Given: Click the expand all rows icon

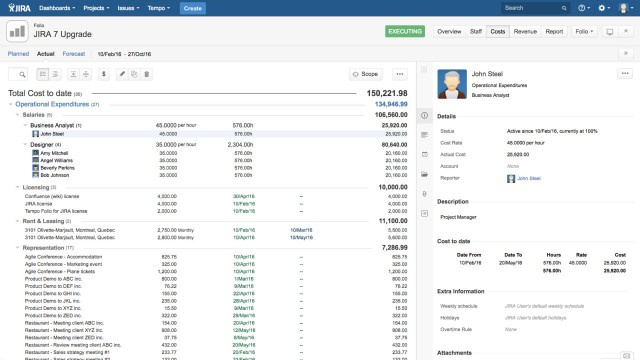Looking at the screenshot, I should point(73,74).
